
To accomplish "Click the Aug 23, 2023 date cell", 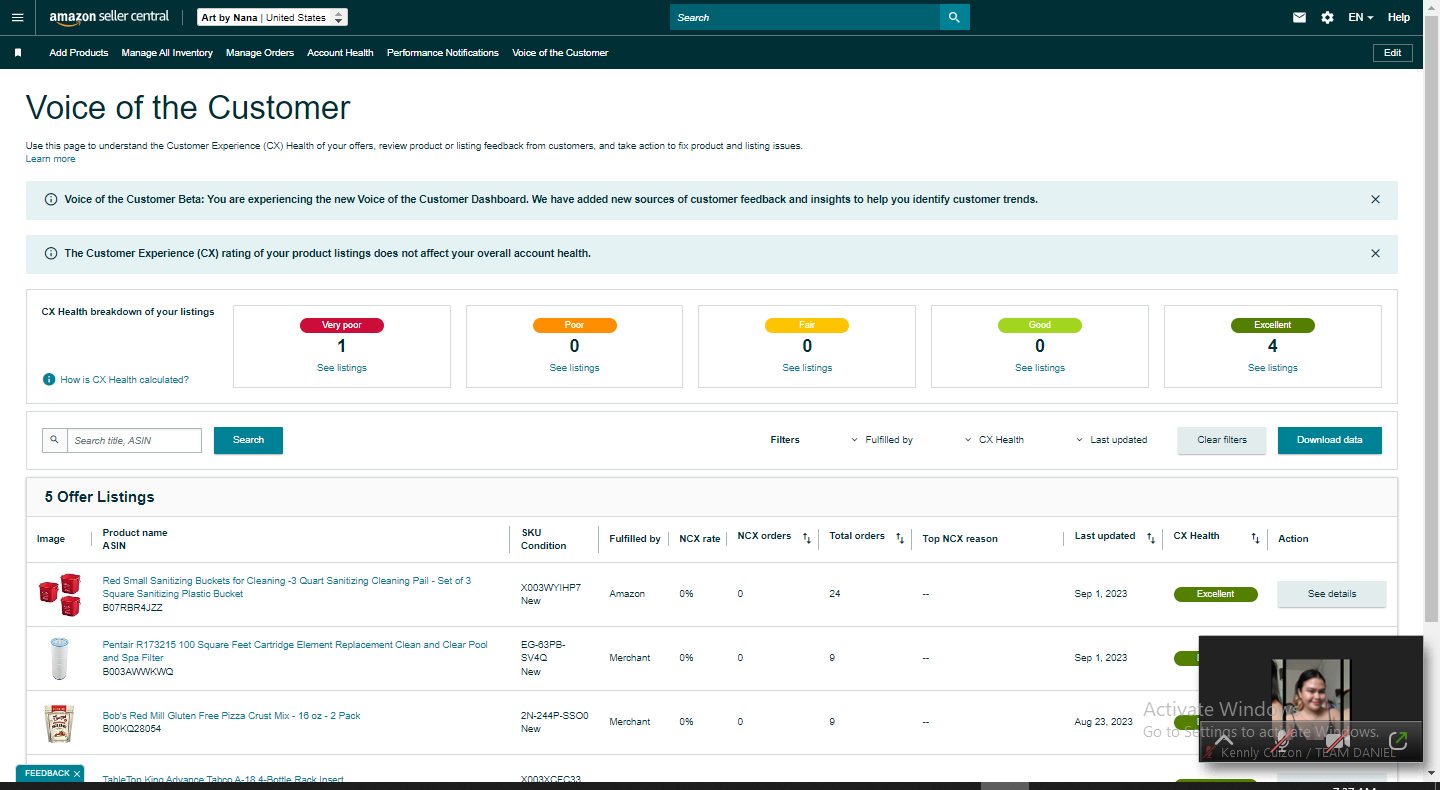I will (x=1104, y=722).
